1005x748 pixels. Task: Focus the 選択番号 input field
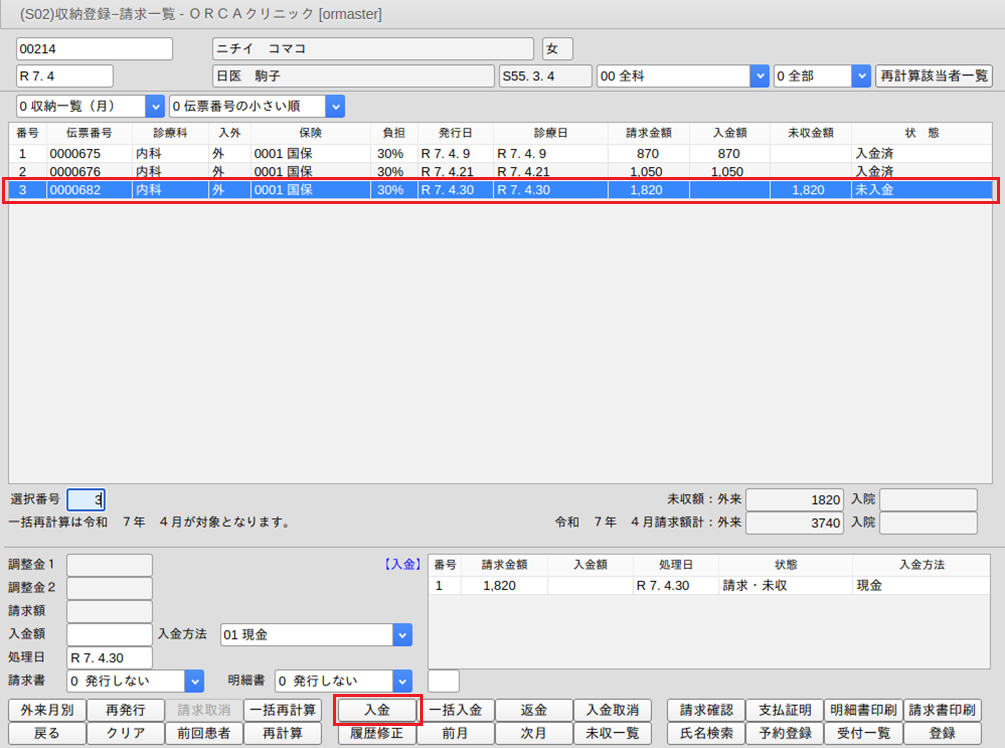85,499
